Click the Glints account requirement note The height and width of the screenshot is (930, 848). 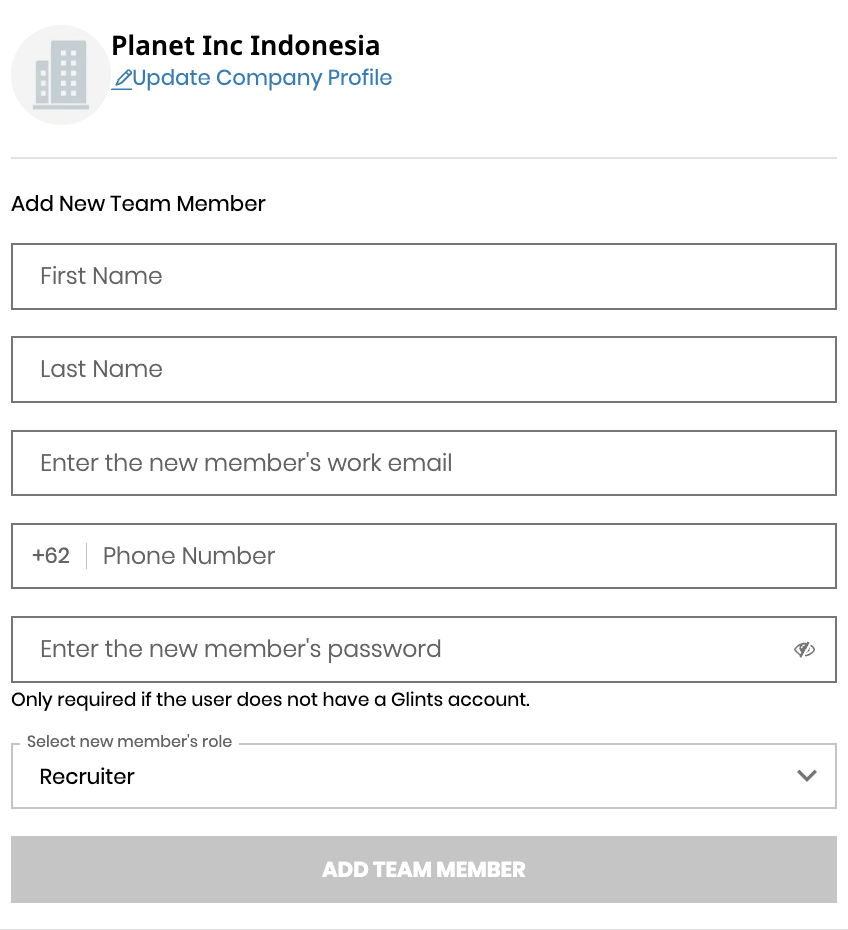(x=268, y=699)
